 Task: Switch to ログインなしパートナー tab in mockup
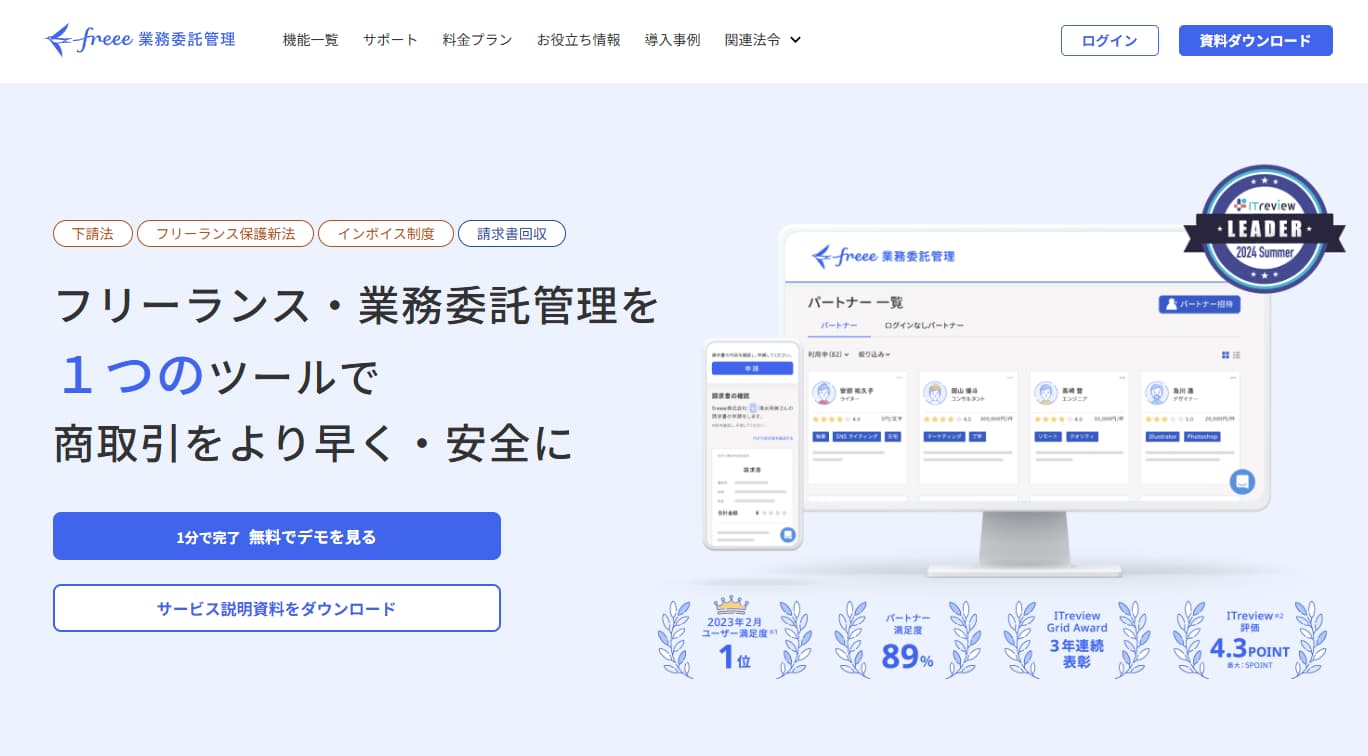[x=924, y=326]
